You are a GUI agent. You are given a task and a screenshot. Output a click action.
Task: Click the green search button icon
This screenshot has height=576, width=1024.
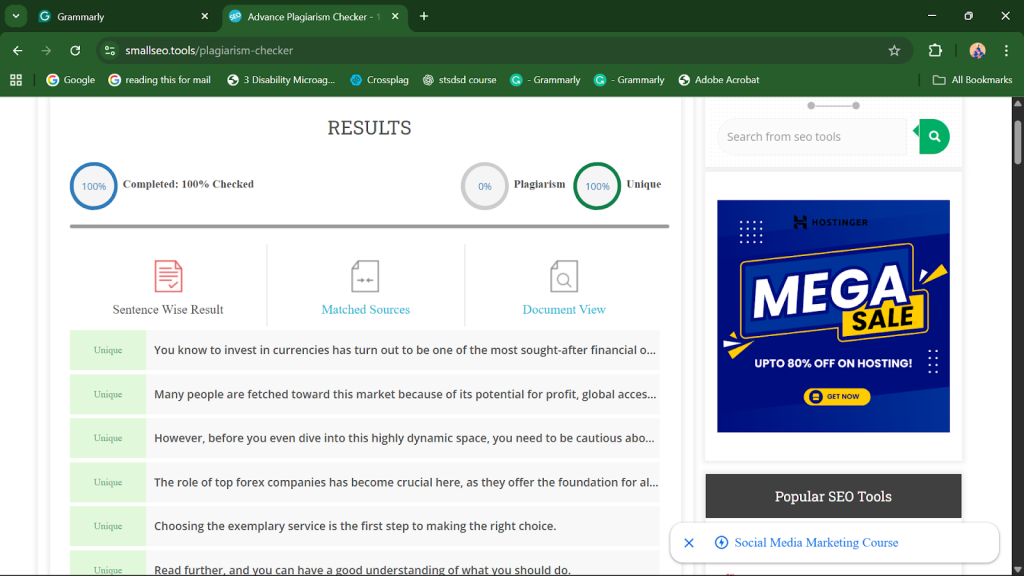coord(934,137)
